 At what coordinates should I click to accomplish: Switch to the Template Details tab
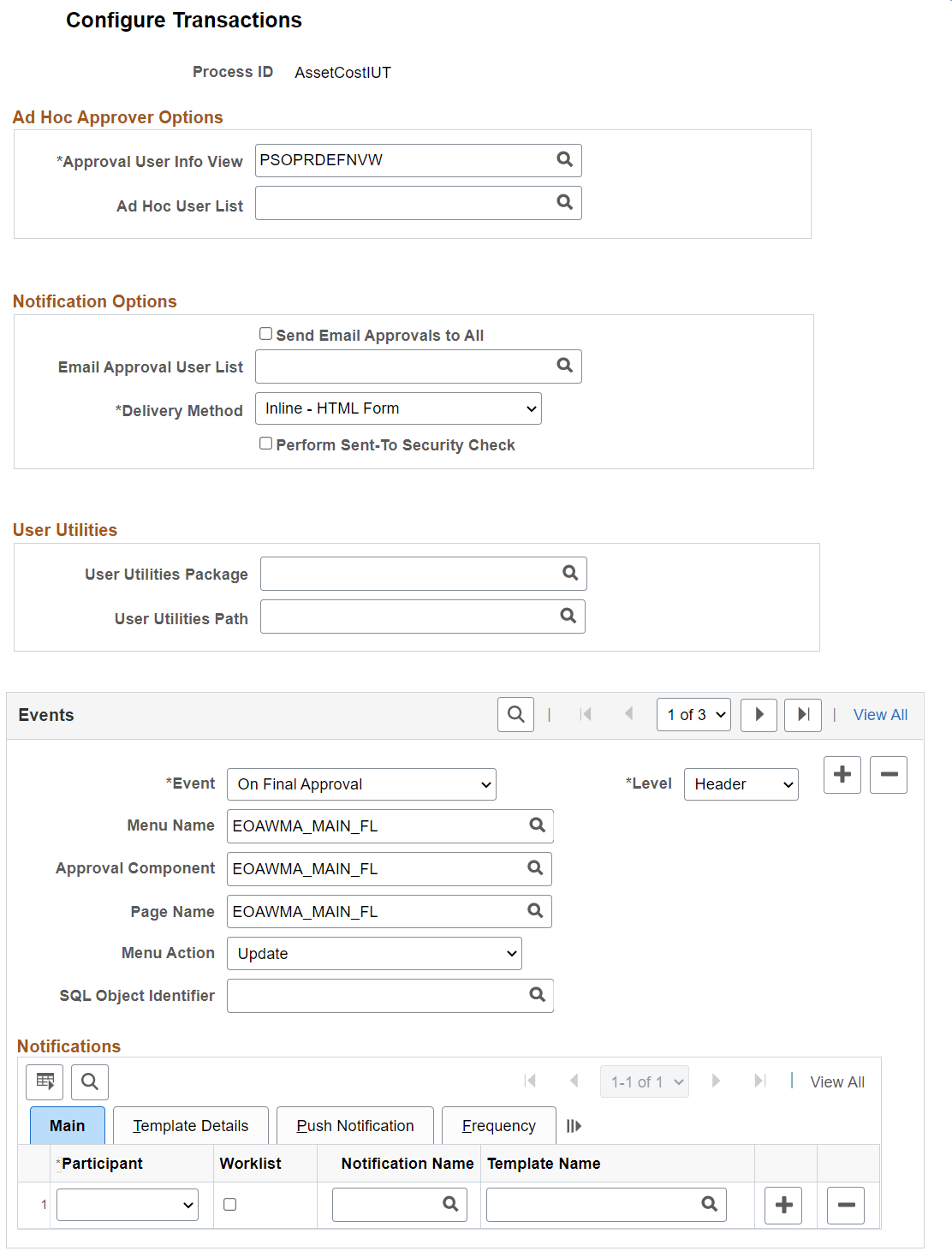tap(189, 1125)
